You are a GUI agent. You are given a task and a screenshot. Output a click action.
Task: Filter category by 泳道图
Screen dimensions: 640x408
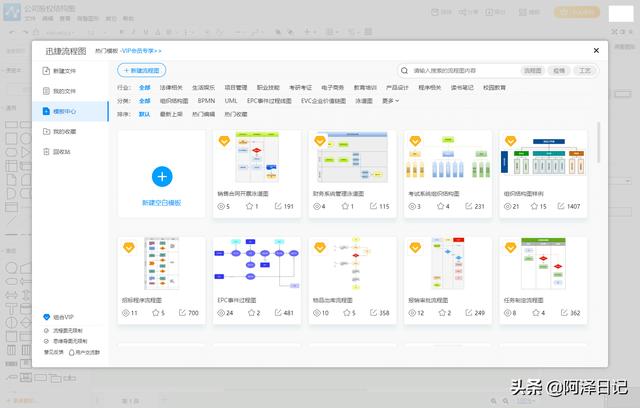(x=364, y=101)
